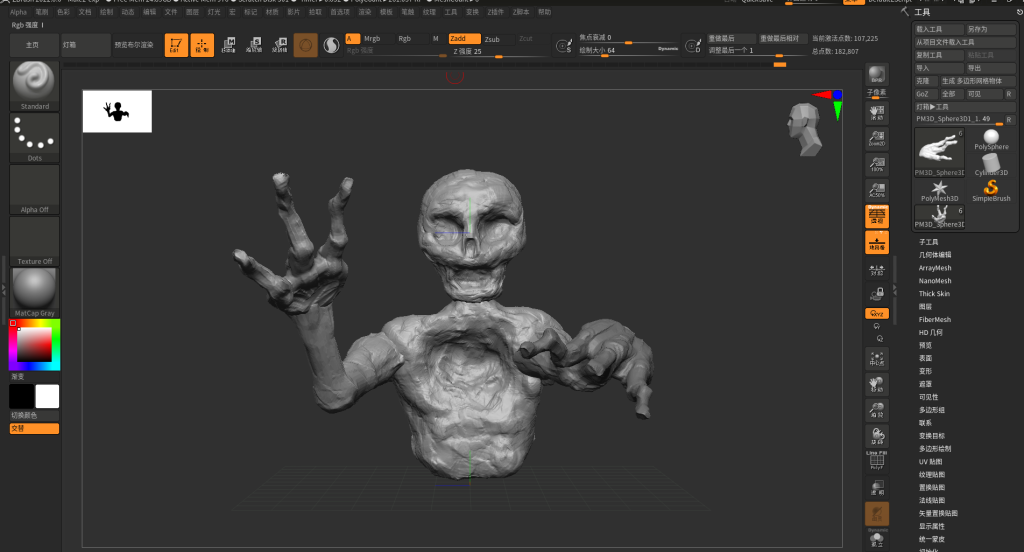Select the PM3D_Sphere3D hand tool thumbnail
Viewport: 1024px width, 552px height.
tap(940, 152)
